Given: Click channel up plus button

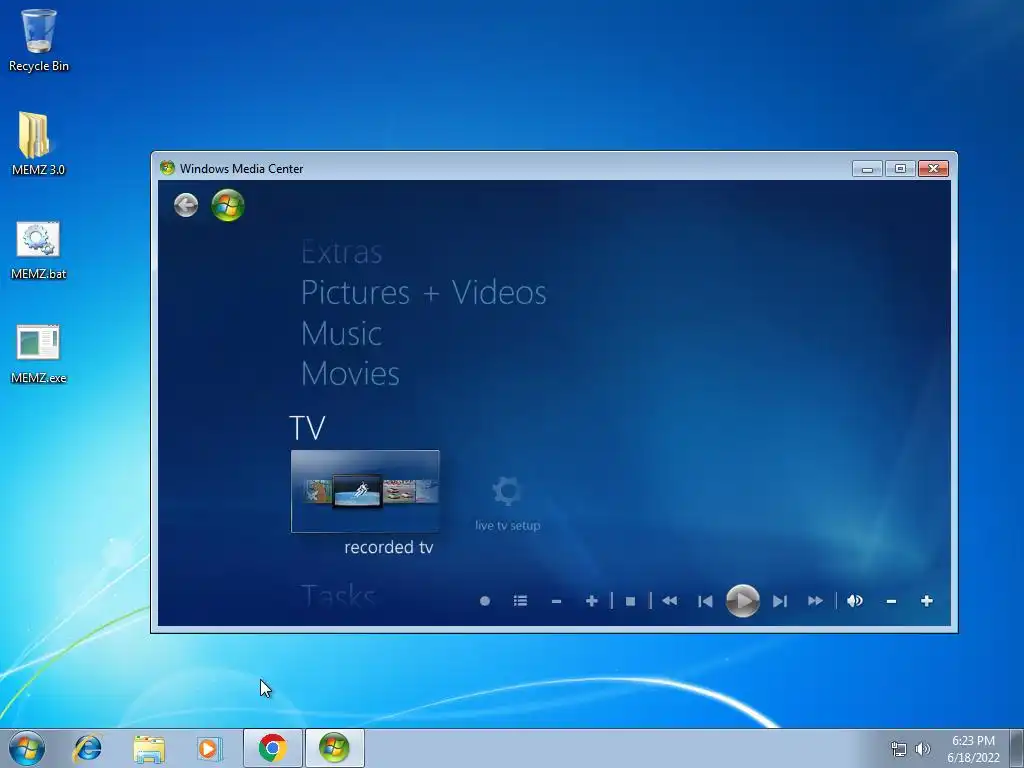Looking at the screenshot, I should pyautogui.click(x=592, y=601).
